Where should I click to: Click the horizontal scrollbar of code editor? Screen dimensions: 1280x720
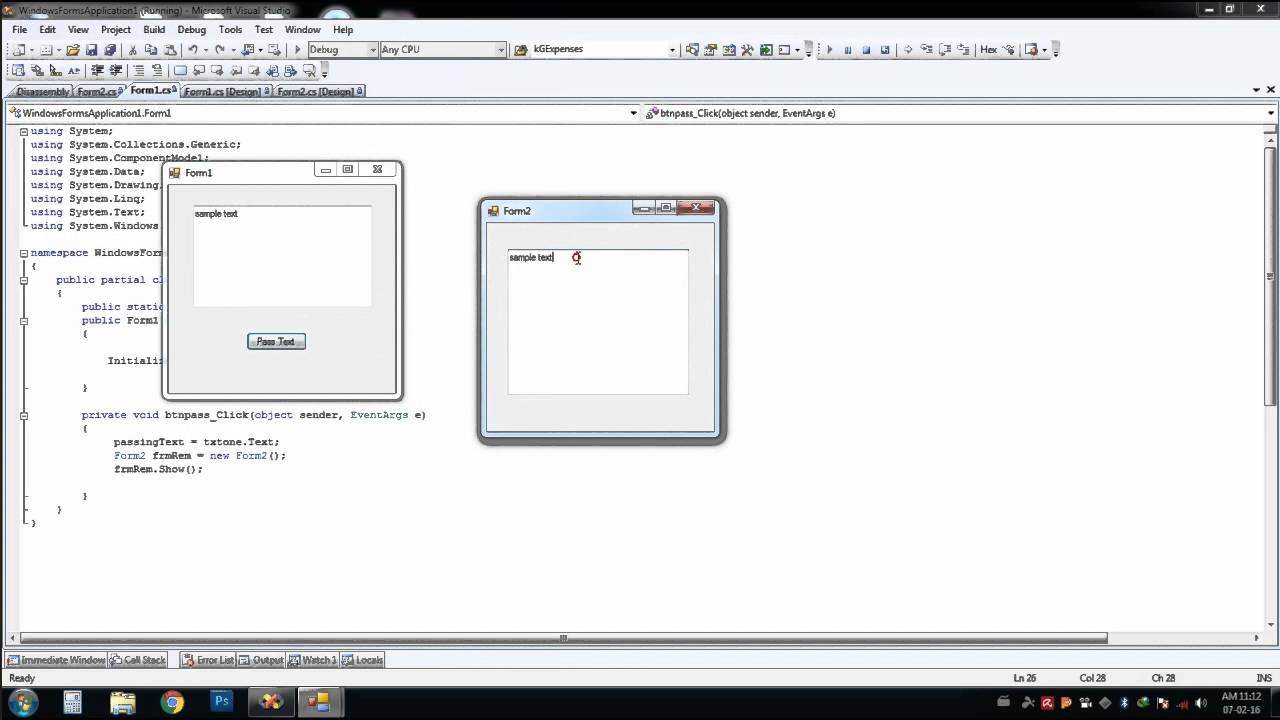(563, 638)
